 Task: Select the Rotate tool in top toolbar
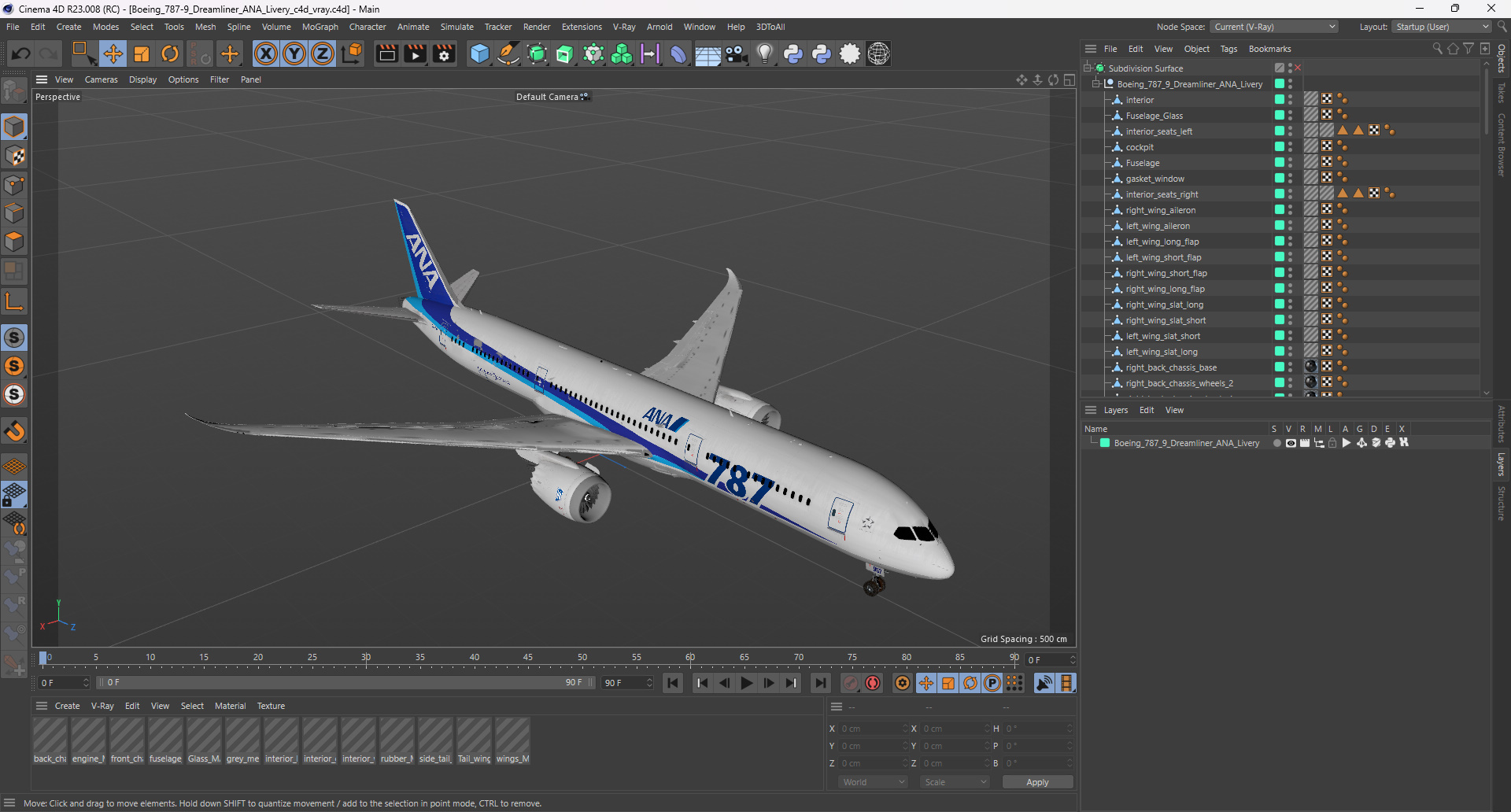(170, 54)
